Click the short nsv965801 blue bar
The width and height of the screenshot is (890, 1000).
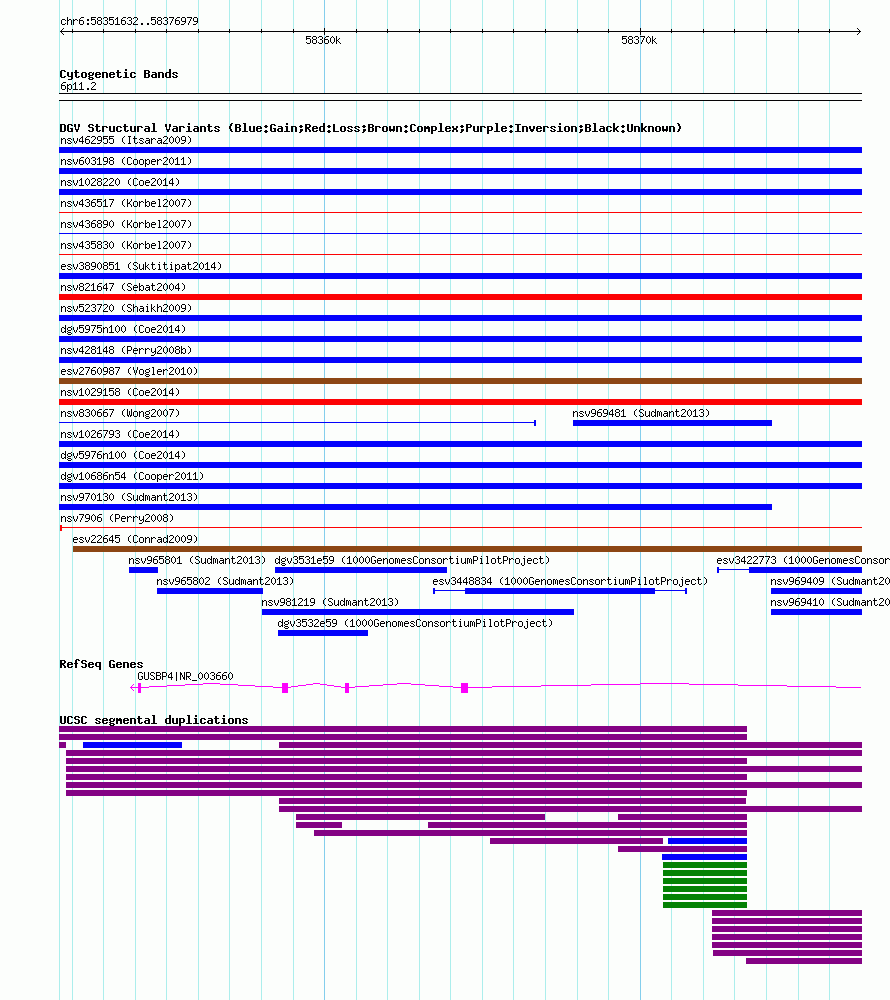[143, 570]
